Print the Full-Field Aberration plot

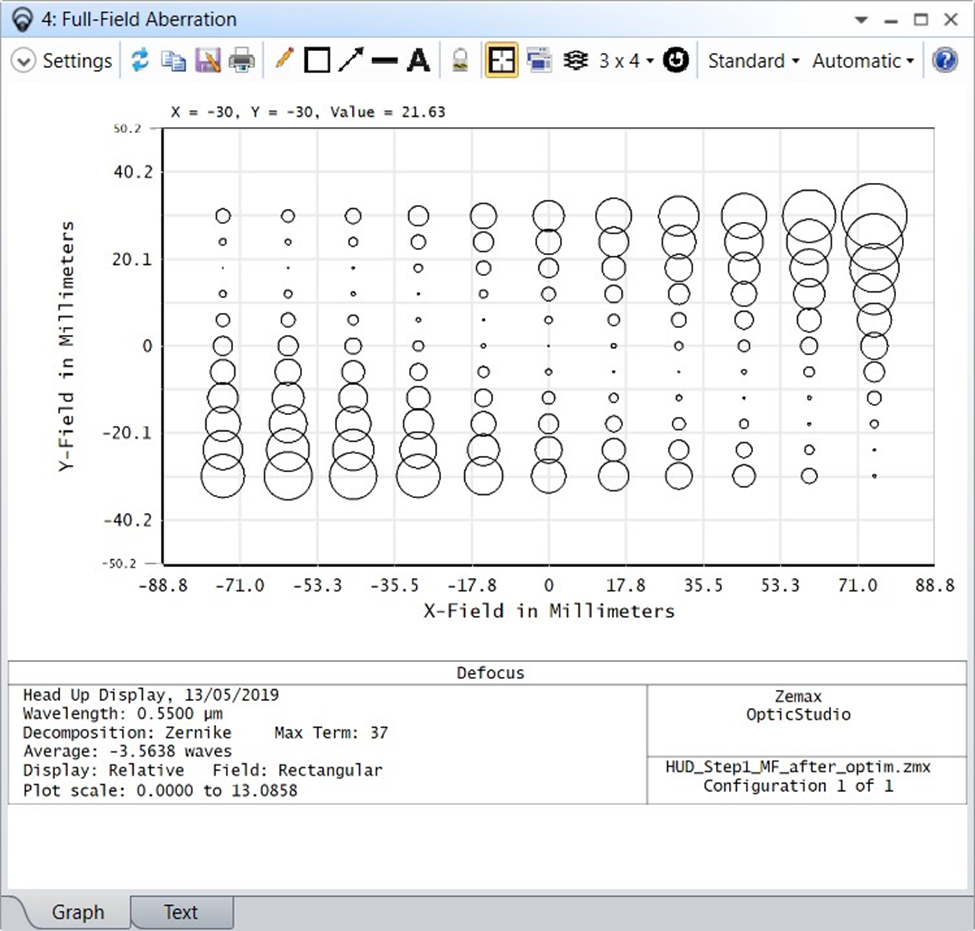pyautogui.click(x=241, y=61)
